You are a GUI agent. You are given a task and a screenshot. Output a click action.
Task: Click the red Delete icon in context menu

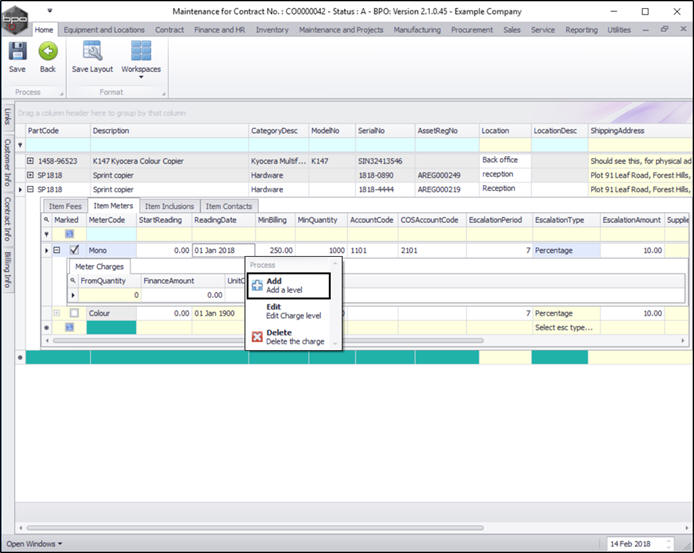coord(256,337)
